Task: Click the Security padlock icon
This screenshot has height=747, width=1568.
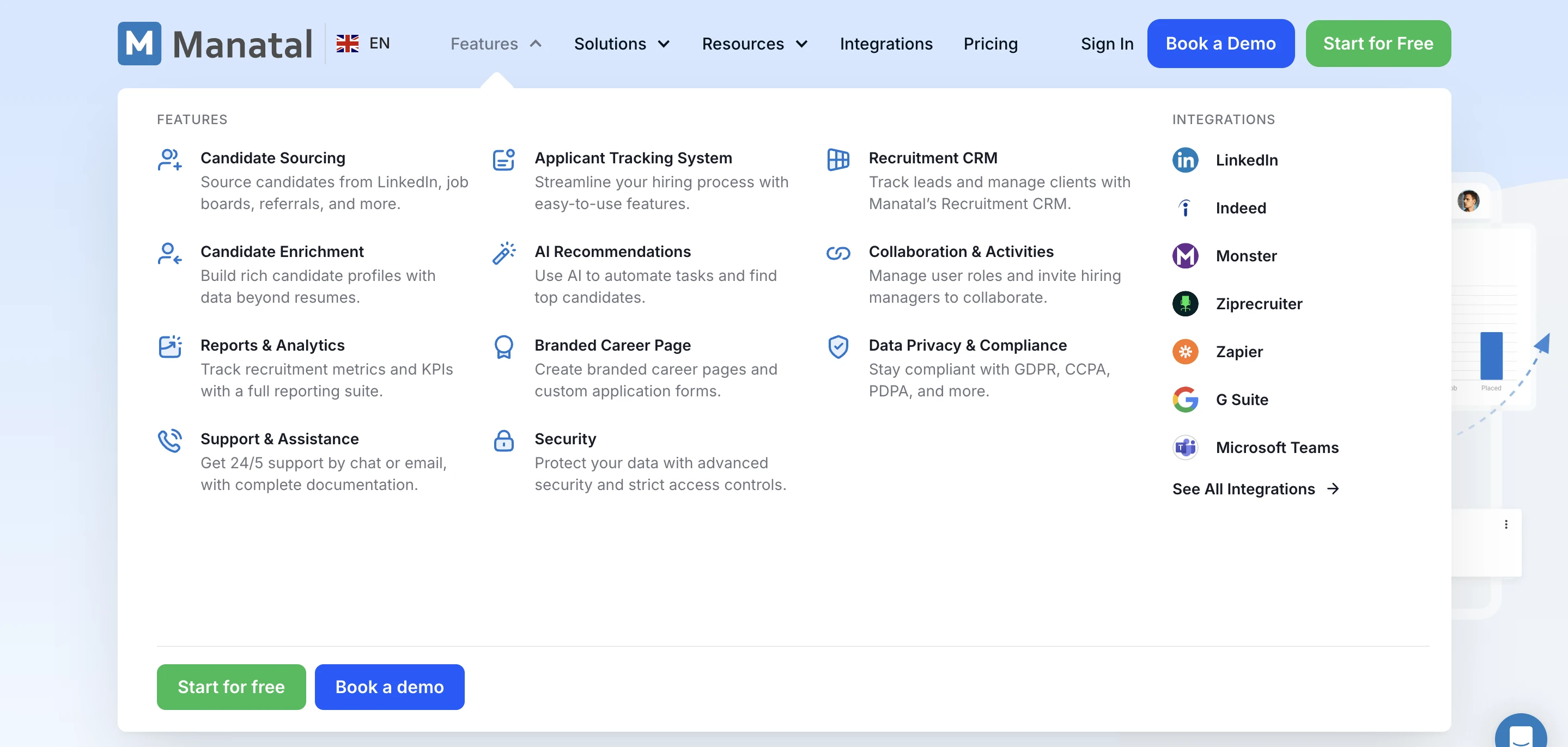Action: coord(503,441)
